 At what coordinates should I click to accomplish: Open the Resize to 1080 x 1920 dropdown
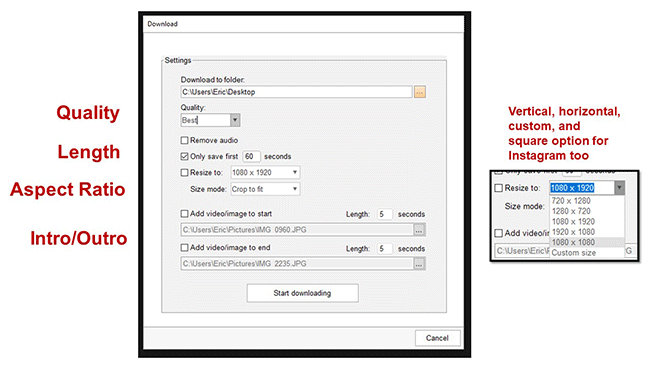pyautogui.click(x=295, y=172)
